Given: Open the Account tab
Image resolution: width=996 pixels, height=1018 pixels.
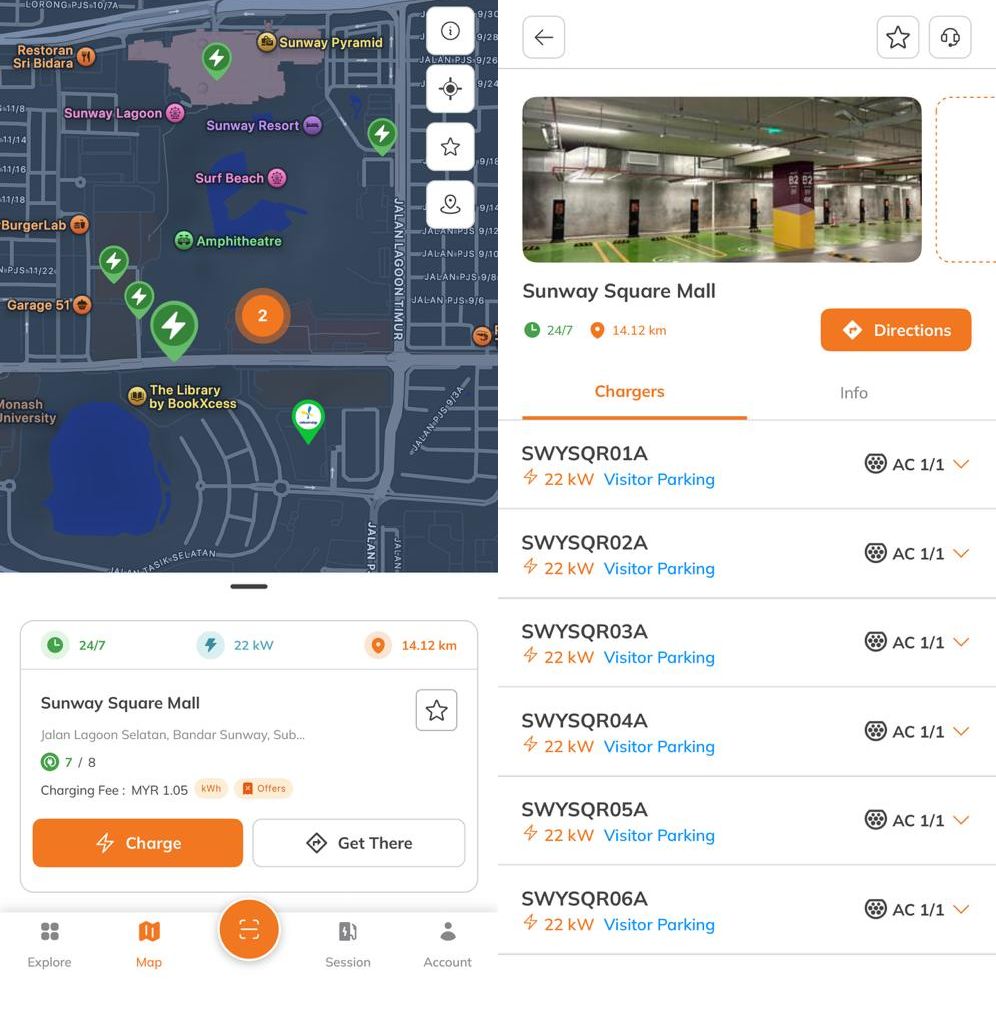Looking at the screenshot, I should point(447,944).
